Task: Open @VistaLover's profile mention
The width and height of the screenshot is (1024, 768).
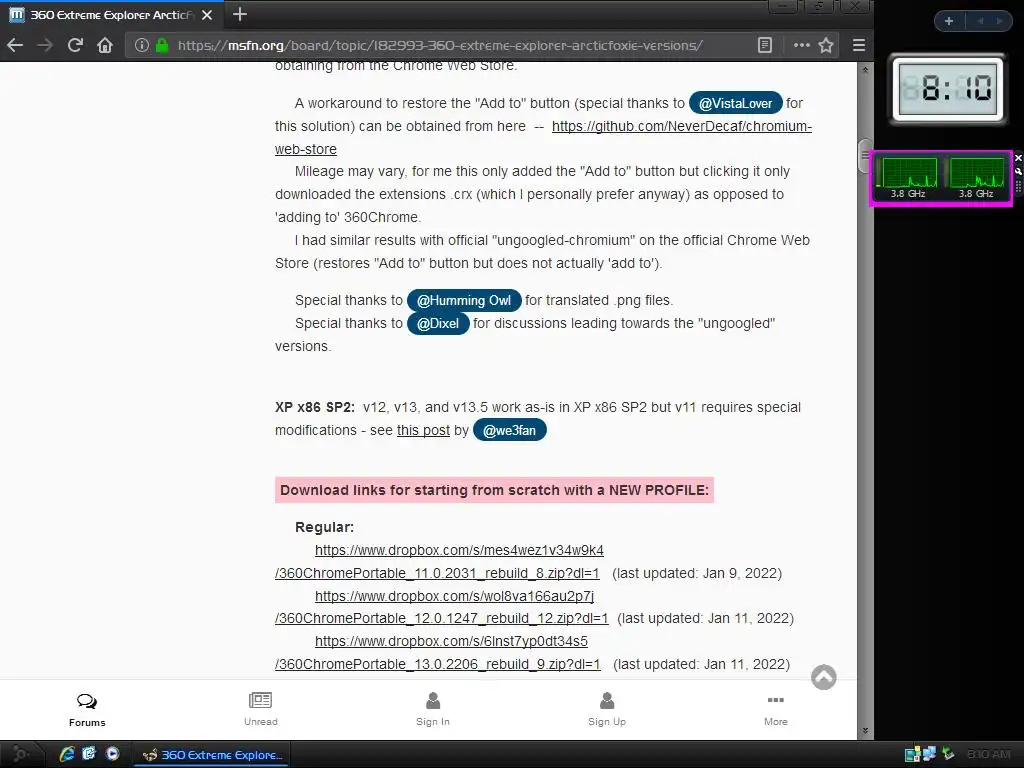Action: (735, 103)
